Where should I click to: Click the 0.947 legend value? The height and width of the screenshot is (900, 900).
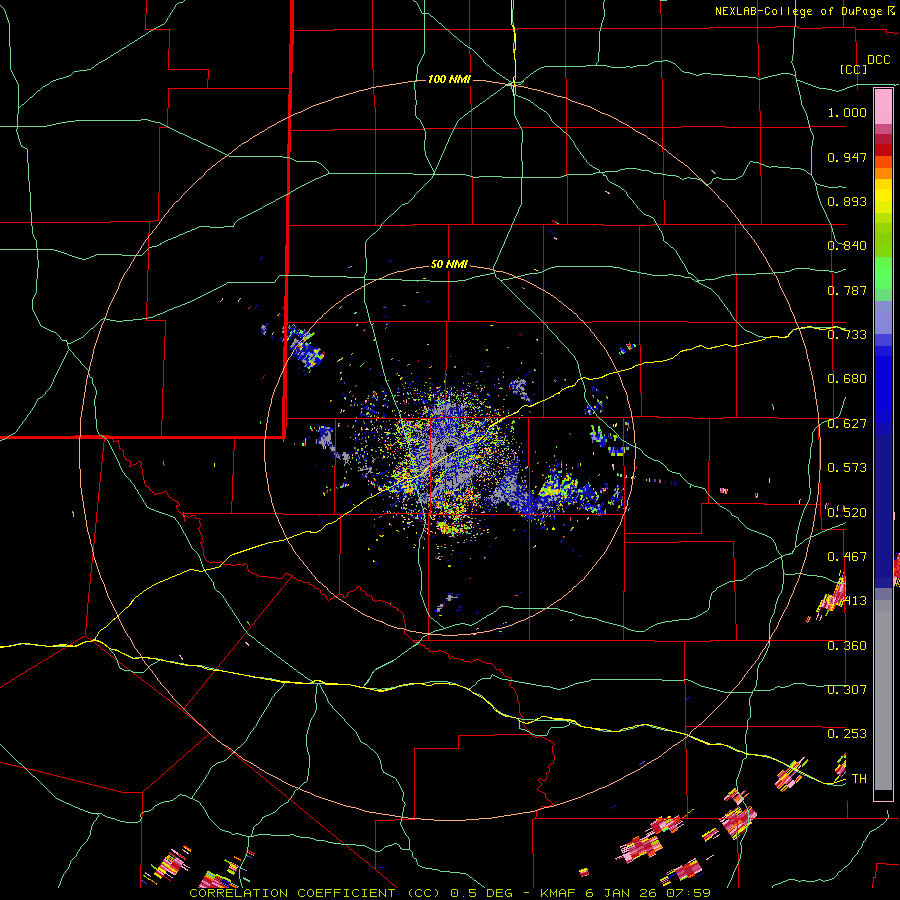tap(847, 157)
